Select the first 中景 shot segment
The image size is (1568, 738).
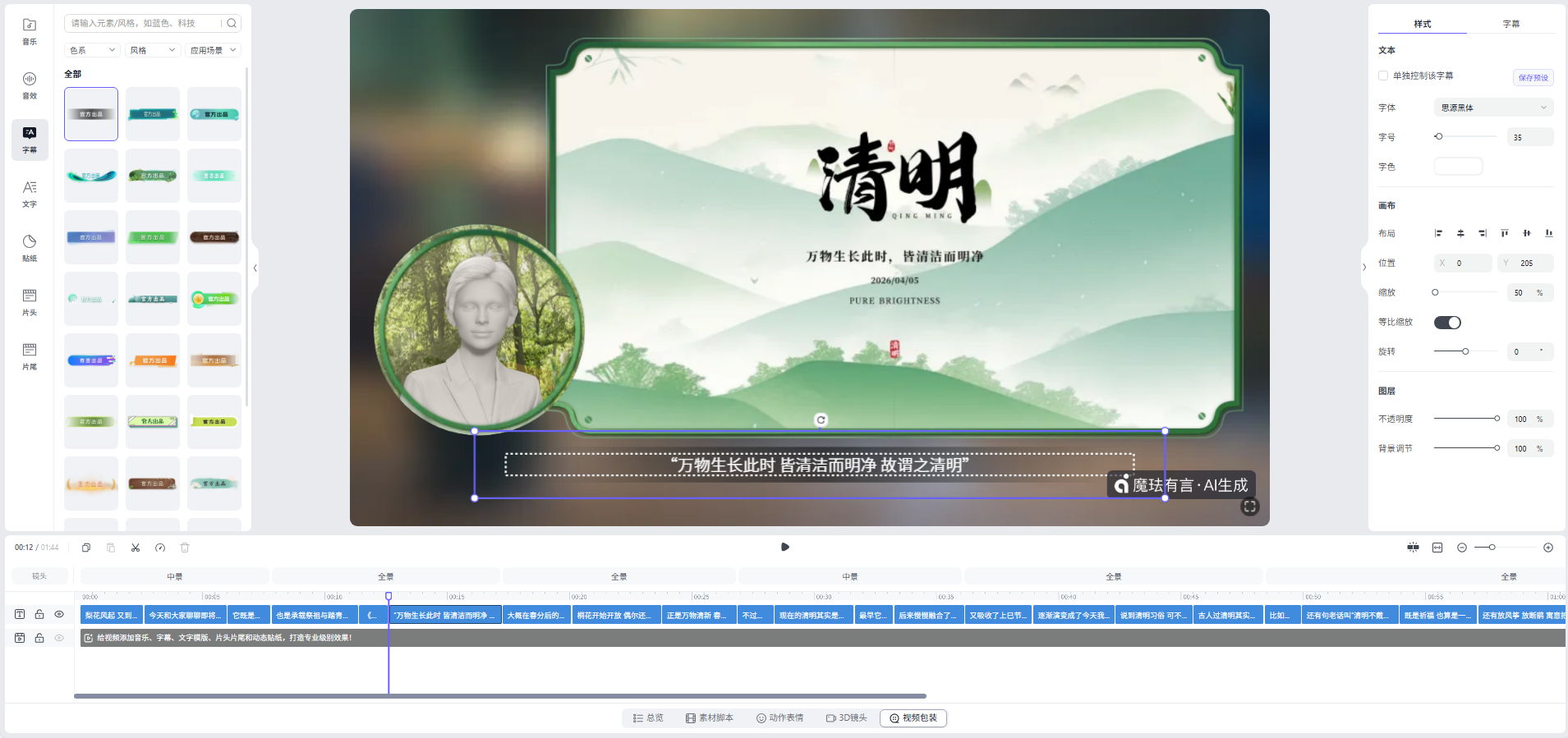(x=175, y=576)
